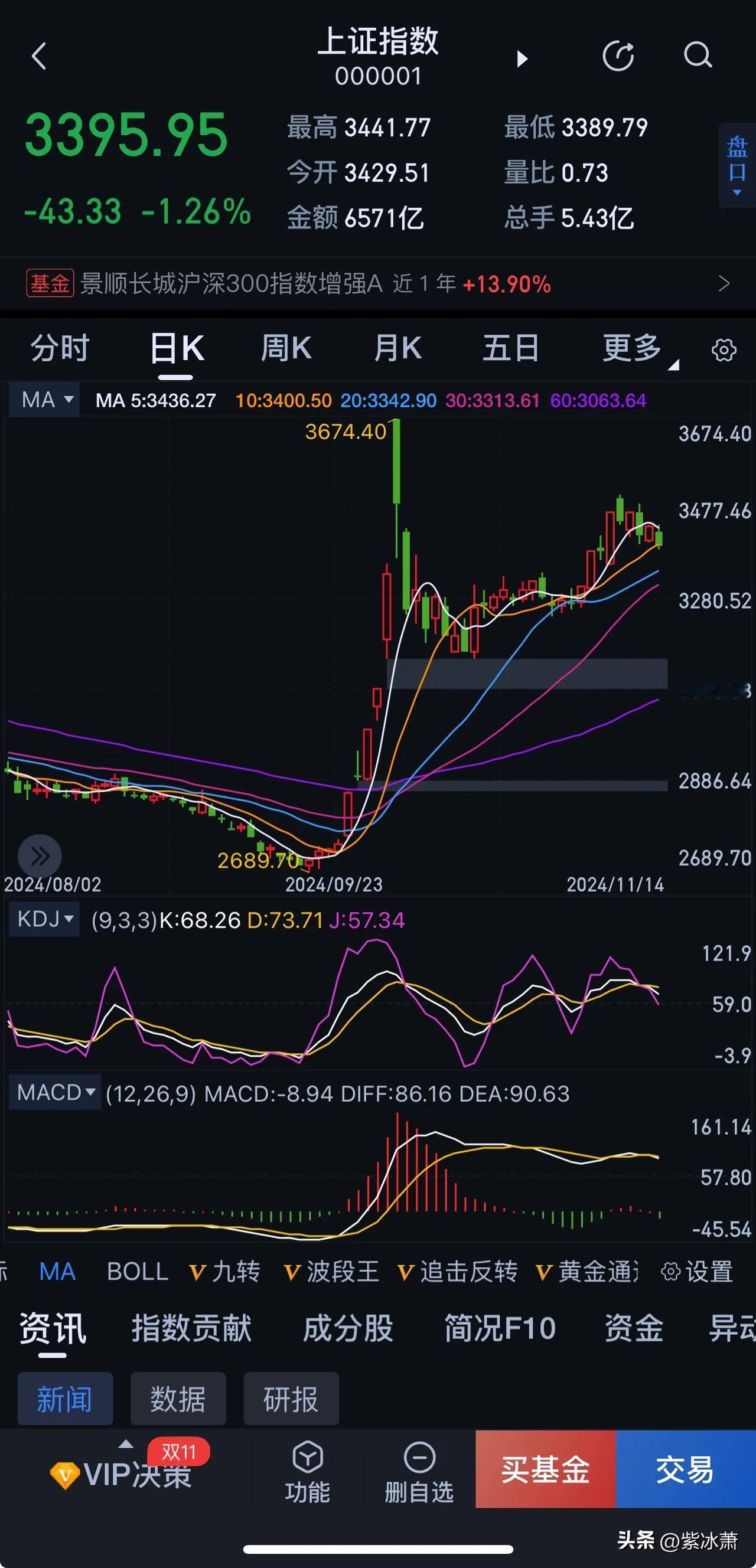Tap the 60:3063.64 MA value
This screenshot has width=756, height=1568.
pos(598,400)
